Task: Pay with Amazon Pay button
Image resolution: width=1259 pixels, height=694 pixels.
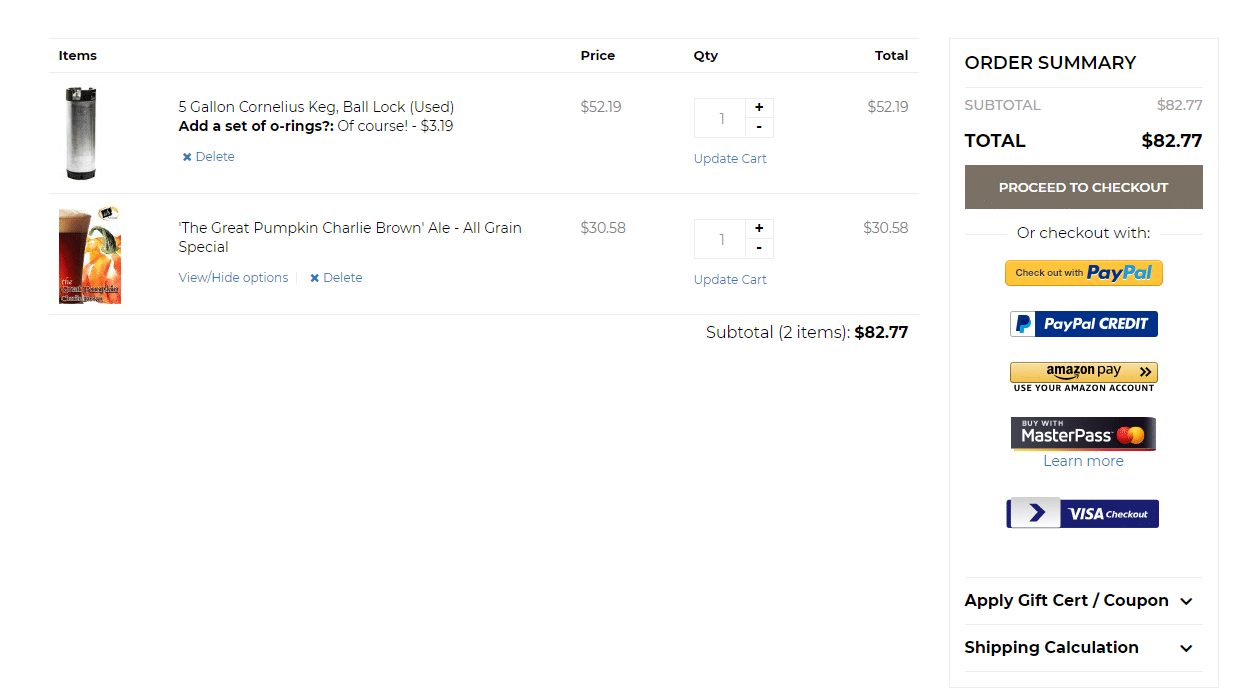Action: pos(1083,375)
